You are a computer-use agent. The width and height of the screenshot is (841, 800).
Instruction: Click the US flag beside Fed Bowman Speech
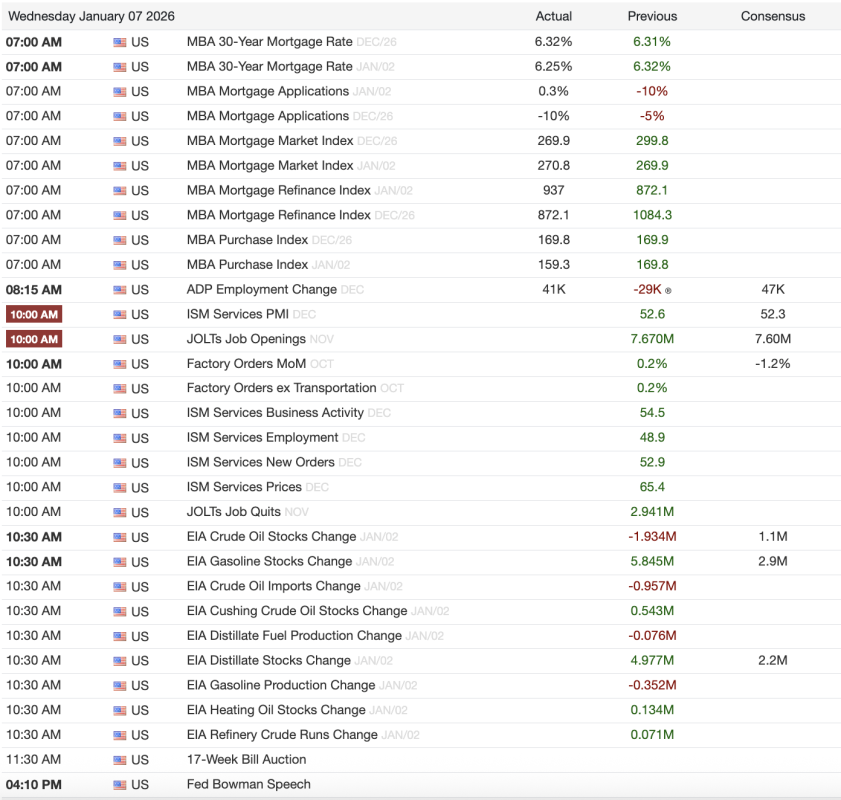tap(120, 785)
